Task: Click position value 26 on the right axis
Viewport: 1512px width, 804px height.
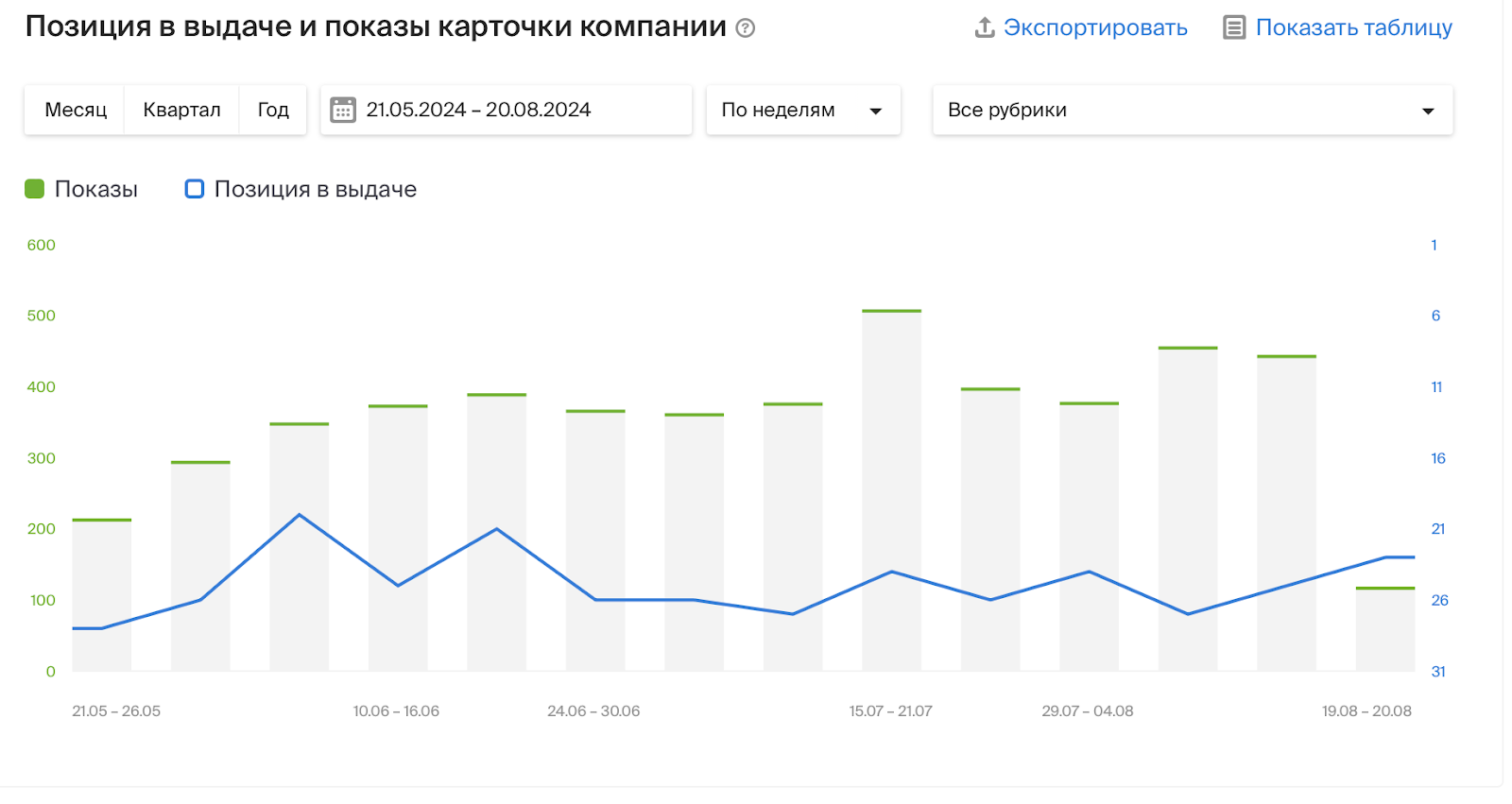Action: coord(1439,601)
